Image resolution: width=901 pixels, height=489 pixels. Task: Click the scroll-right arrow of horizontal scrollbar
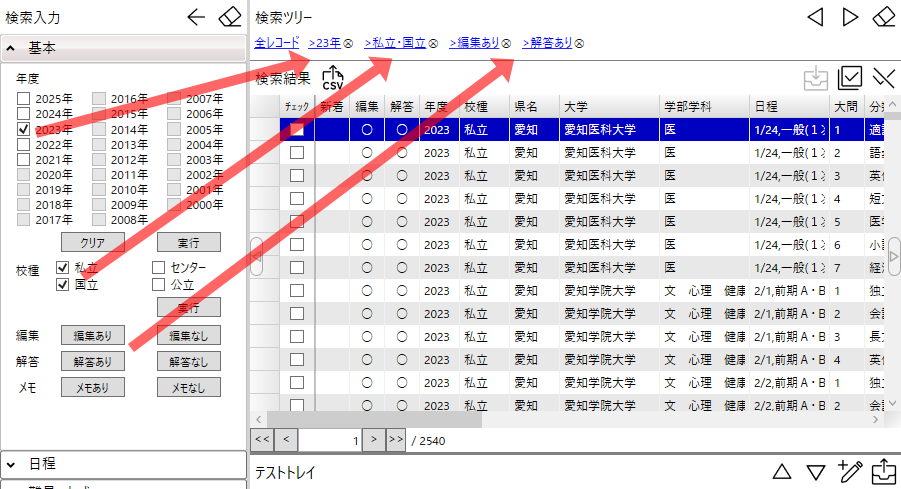click(x=876, y=420)
